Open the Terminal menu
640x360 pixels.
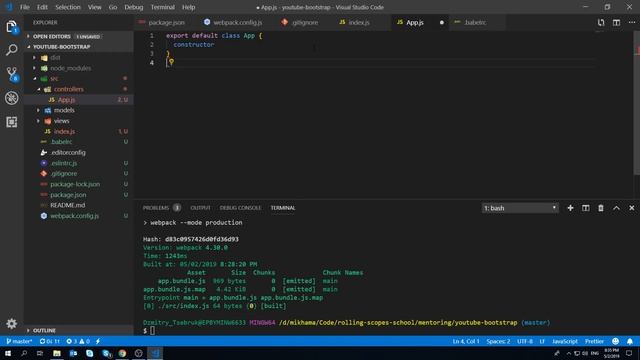point(162,7)
